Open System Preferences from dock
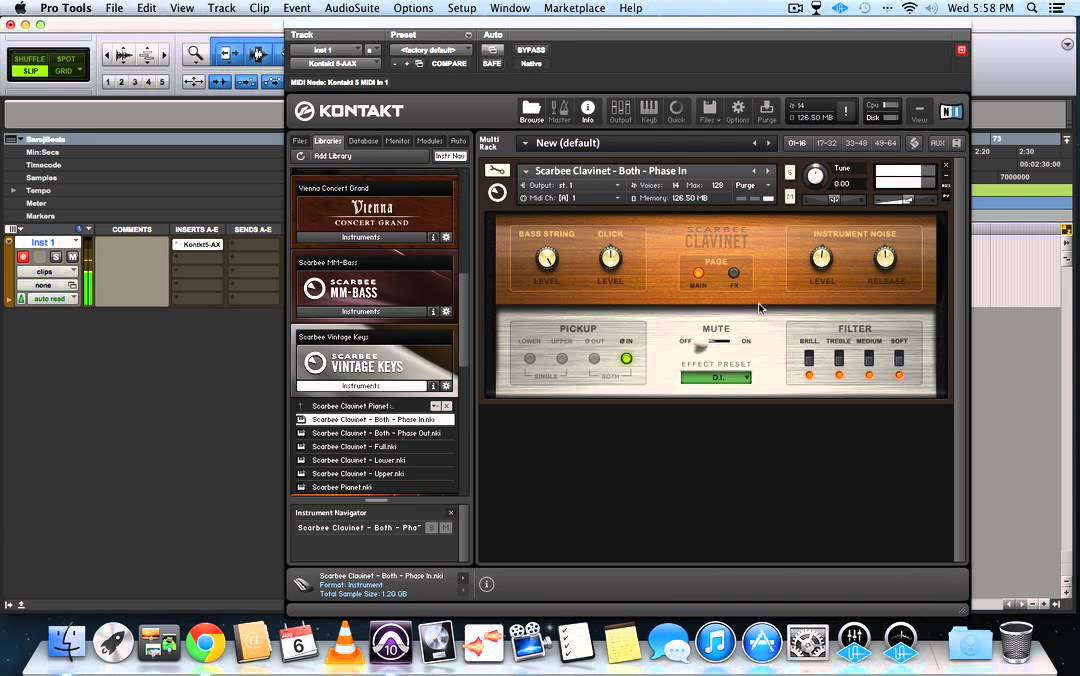 point(807,642)
